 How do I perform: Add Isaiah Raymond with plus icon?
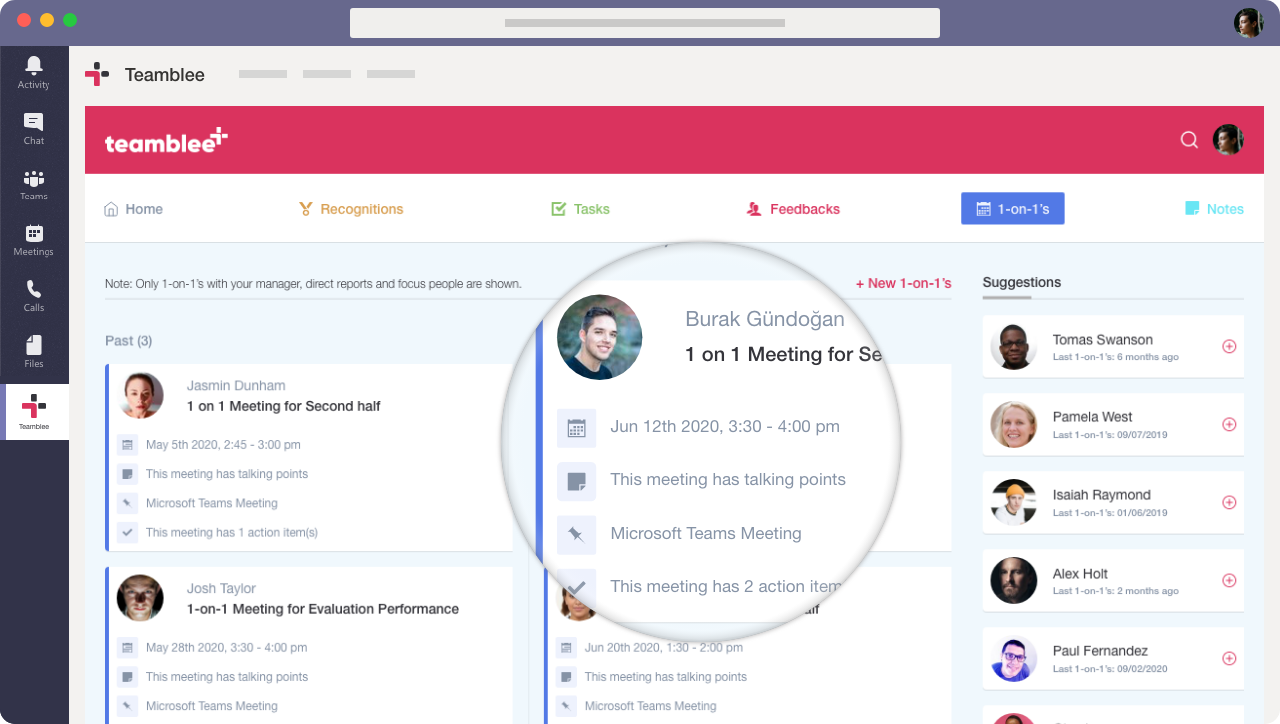(x=1229, y=502)
